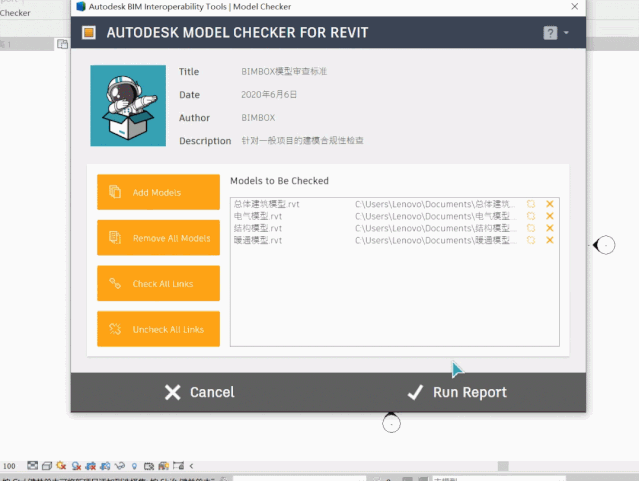Toggle Shadows in Revit view control bar

tap(76, 466)
